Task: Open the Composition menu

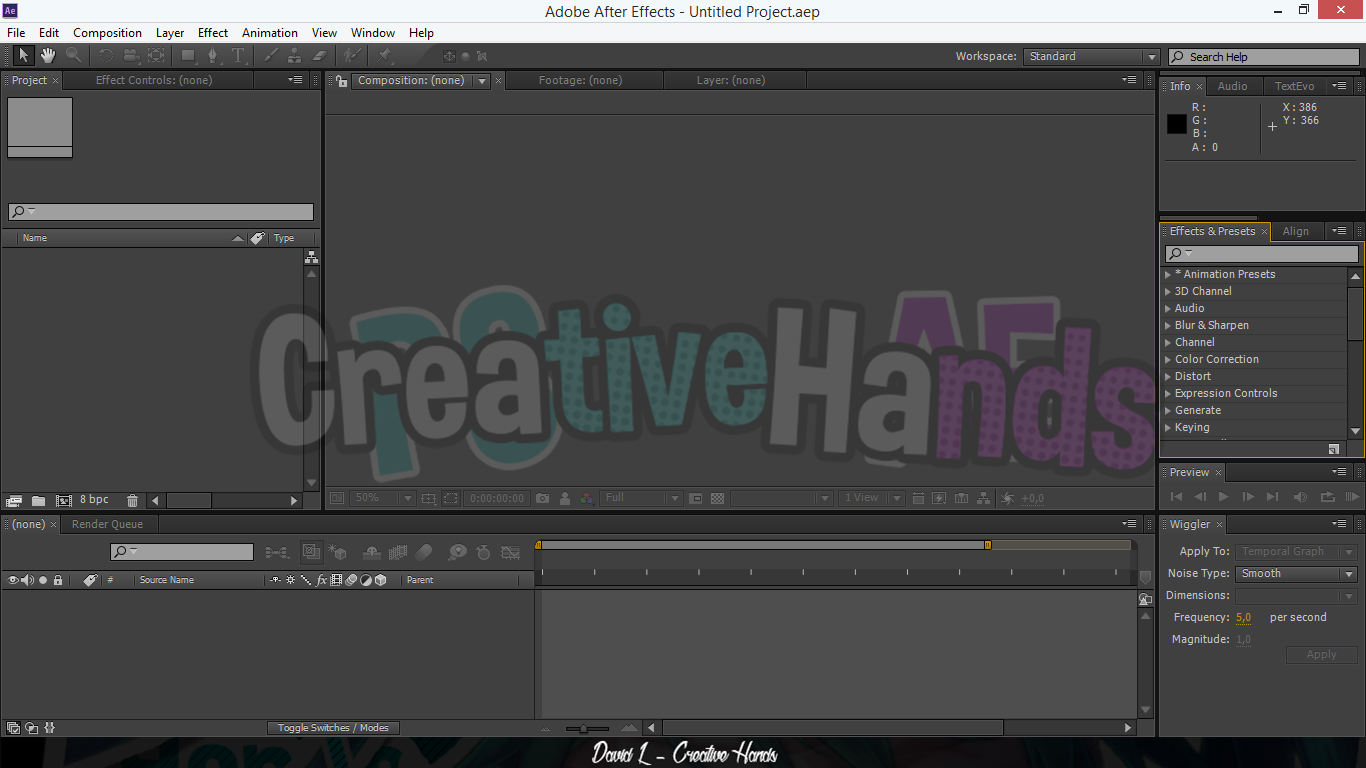Action: coord(107,33)
